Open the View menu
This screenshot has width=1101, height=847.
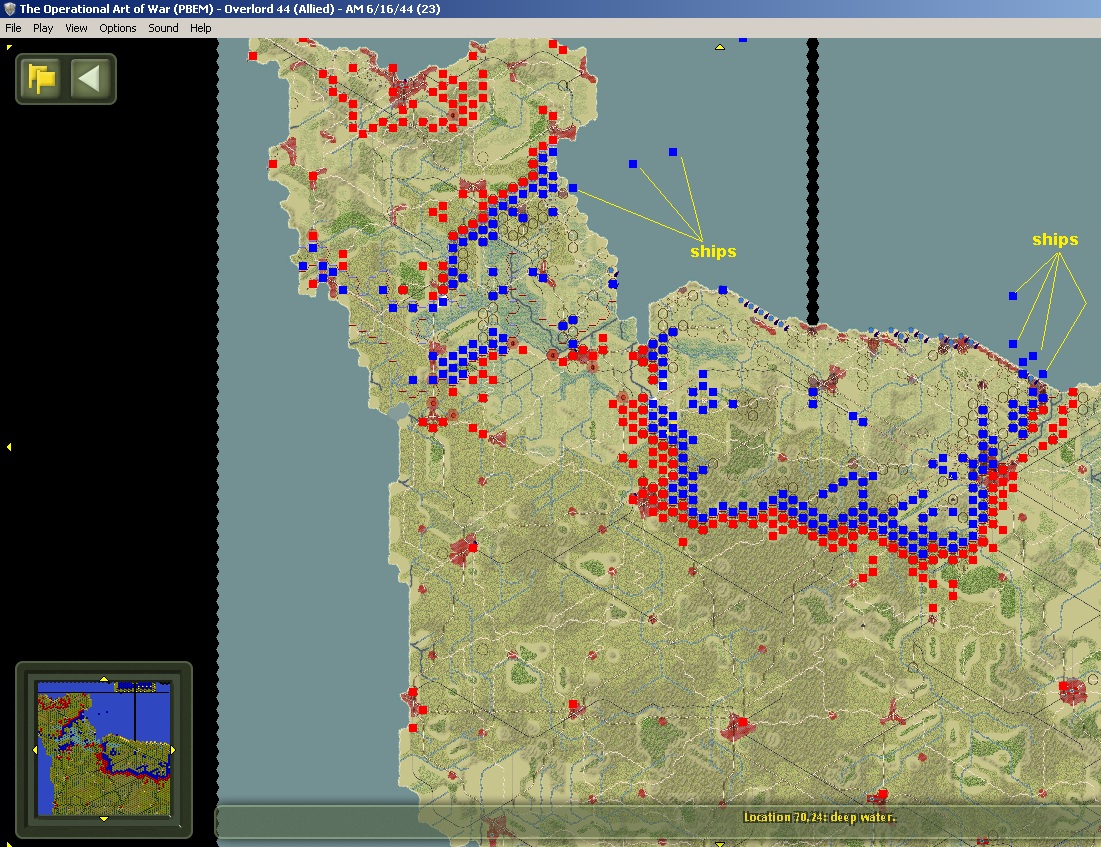[x=76, y=28]
